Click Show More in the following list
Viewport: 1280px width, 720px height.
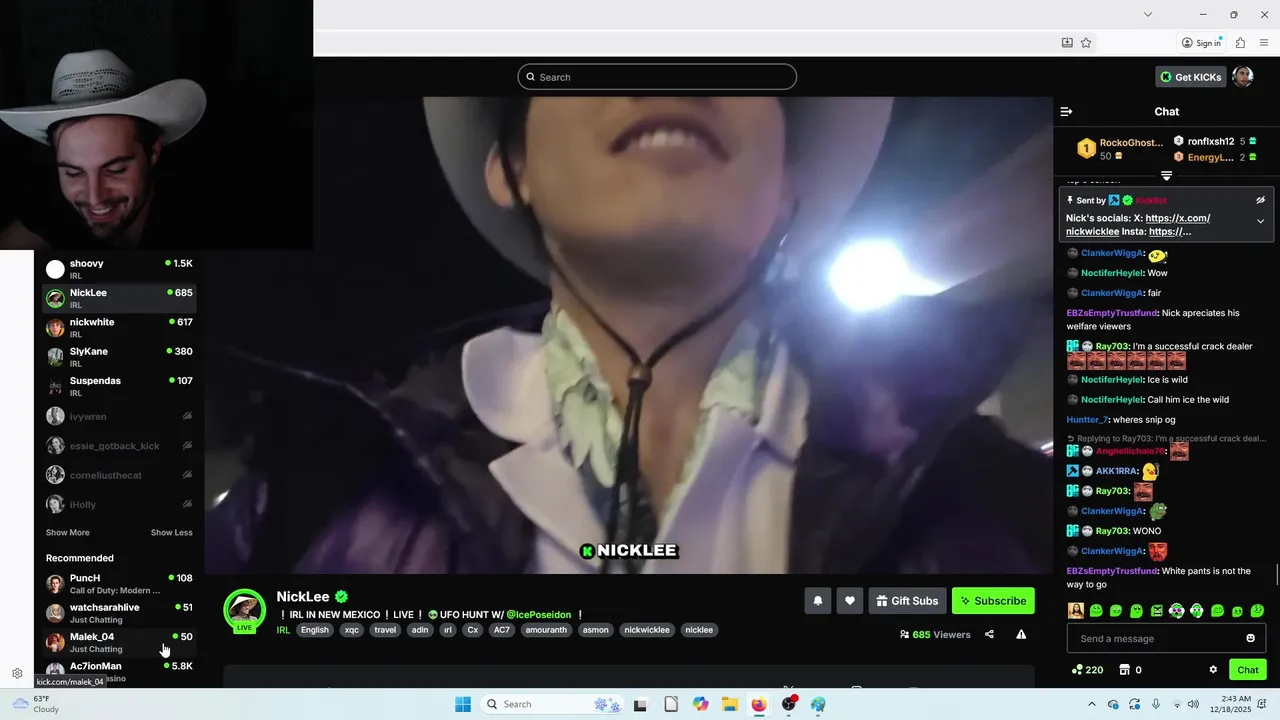pos(67,533)
